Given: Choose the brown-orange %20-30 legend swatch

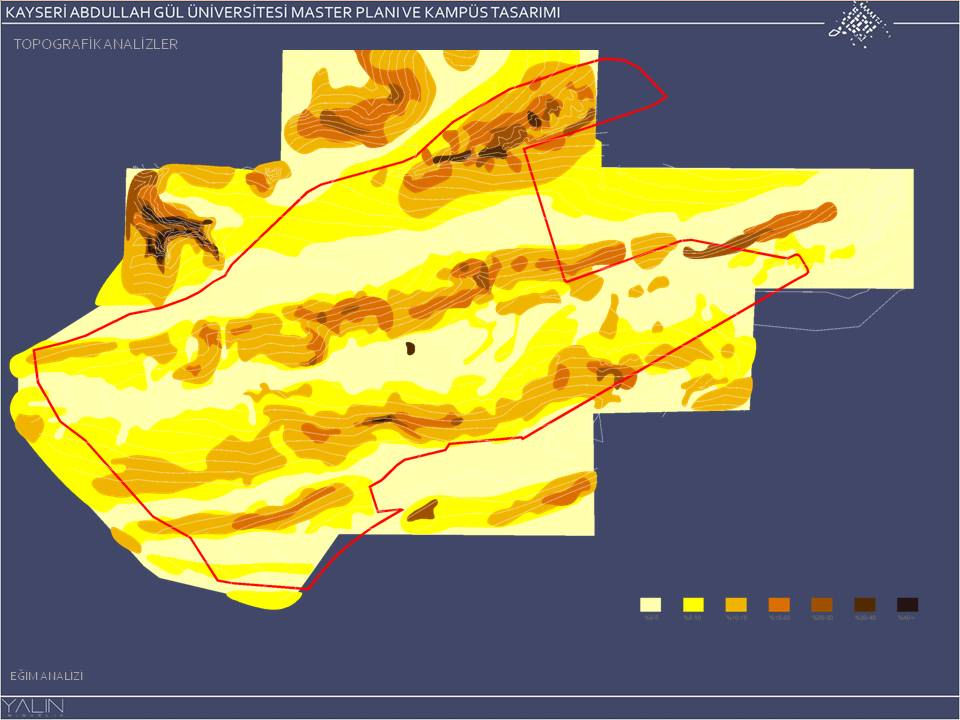Looking at the screenshot, I should [x=822, y=604].
